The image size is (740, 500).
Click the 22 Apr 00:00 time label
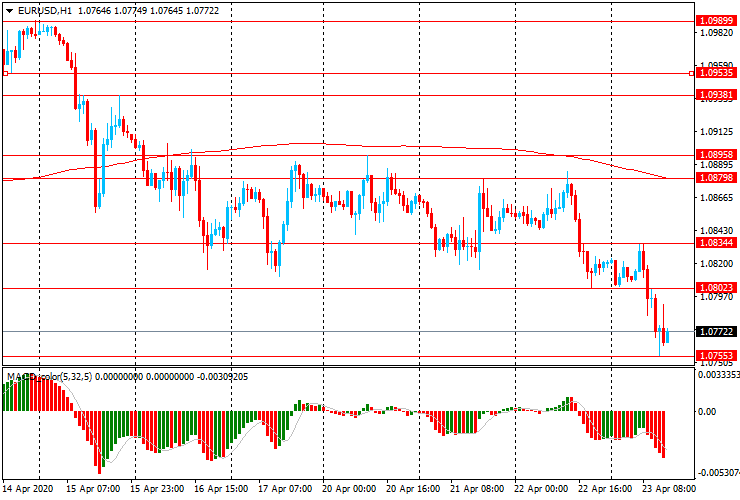click(x=541, y=489)
